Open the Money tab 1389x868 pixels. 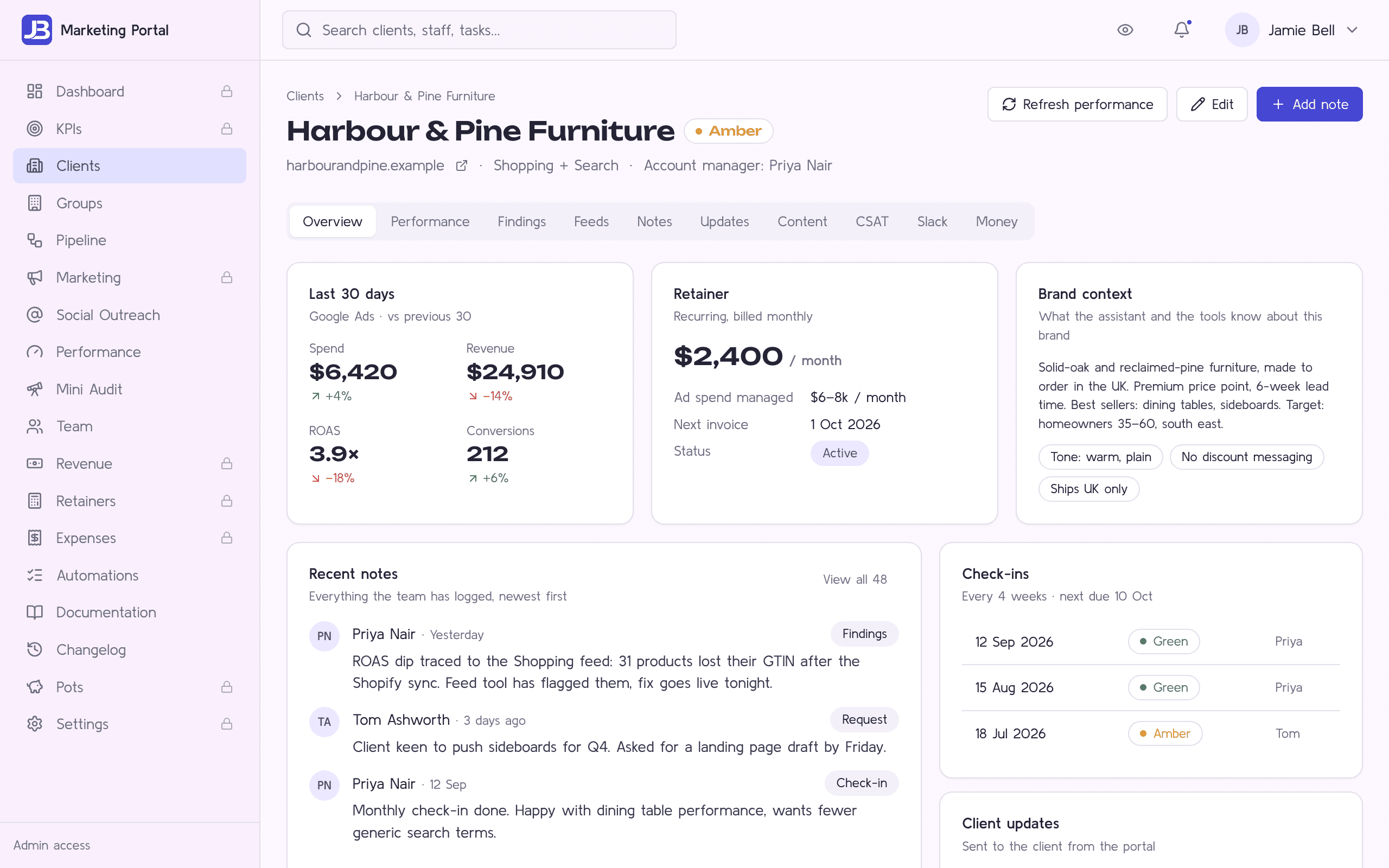[x=996, y=221]
